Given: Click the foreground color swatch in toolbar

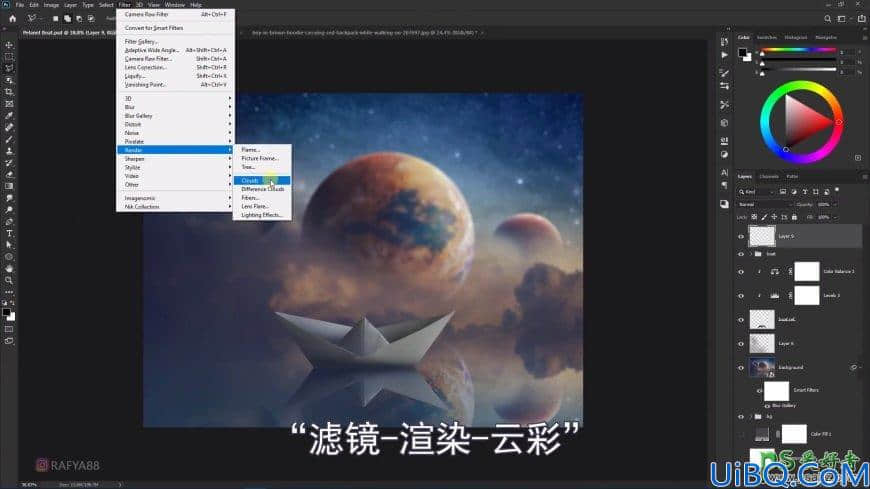Looking at the screenshot, I should click(6, 313).
